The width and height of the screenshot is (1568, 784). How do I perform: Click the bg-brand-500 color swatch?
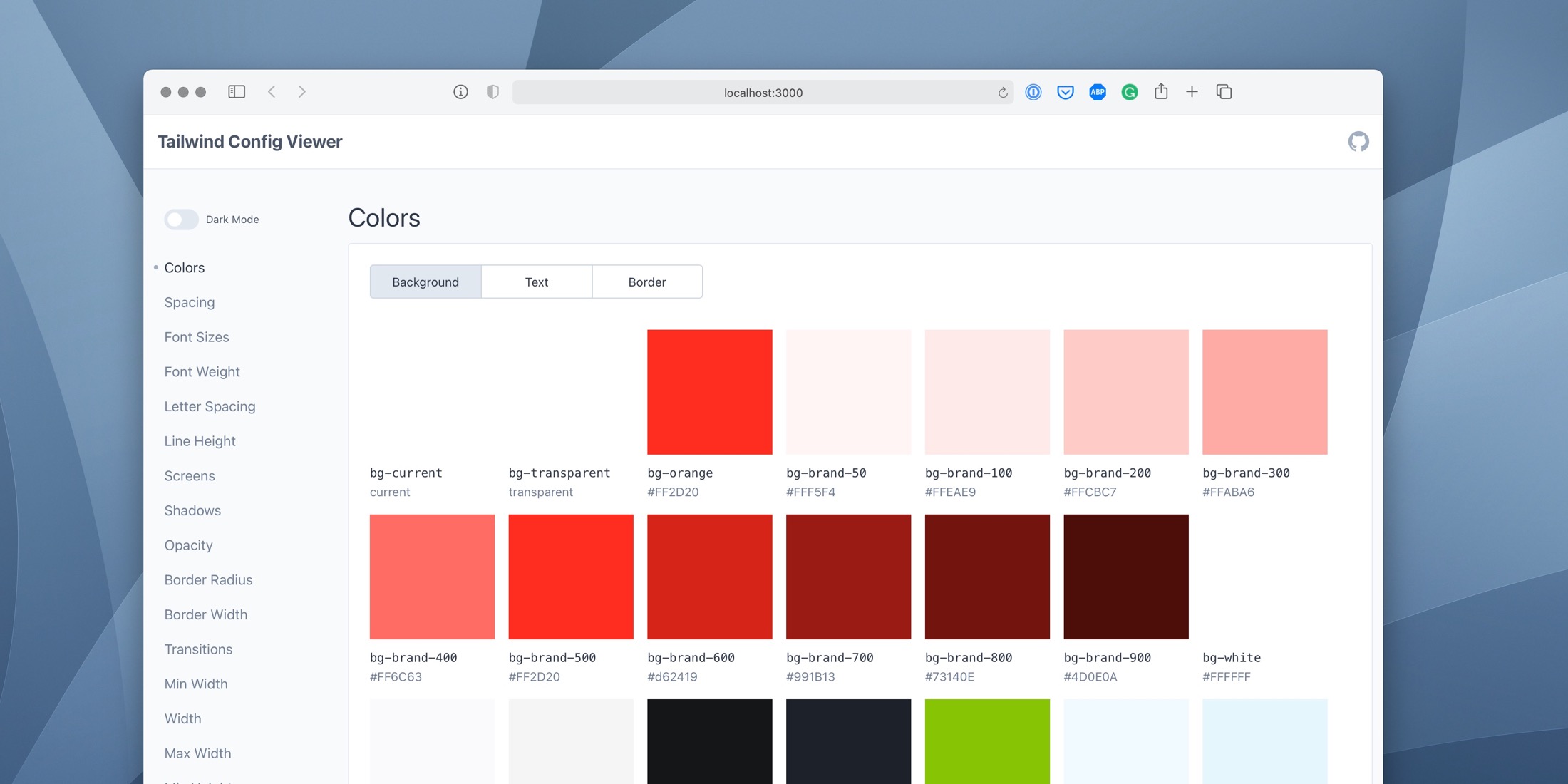pos(570,576)
